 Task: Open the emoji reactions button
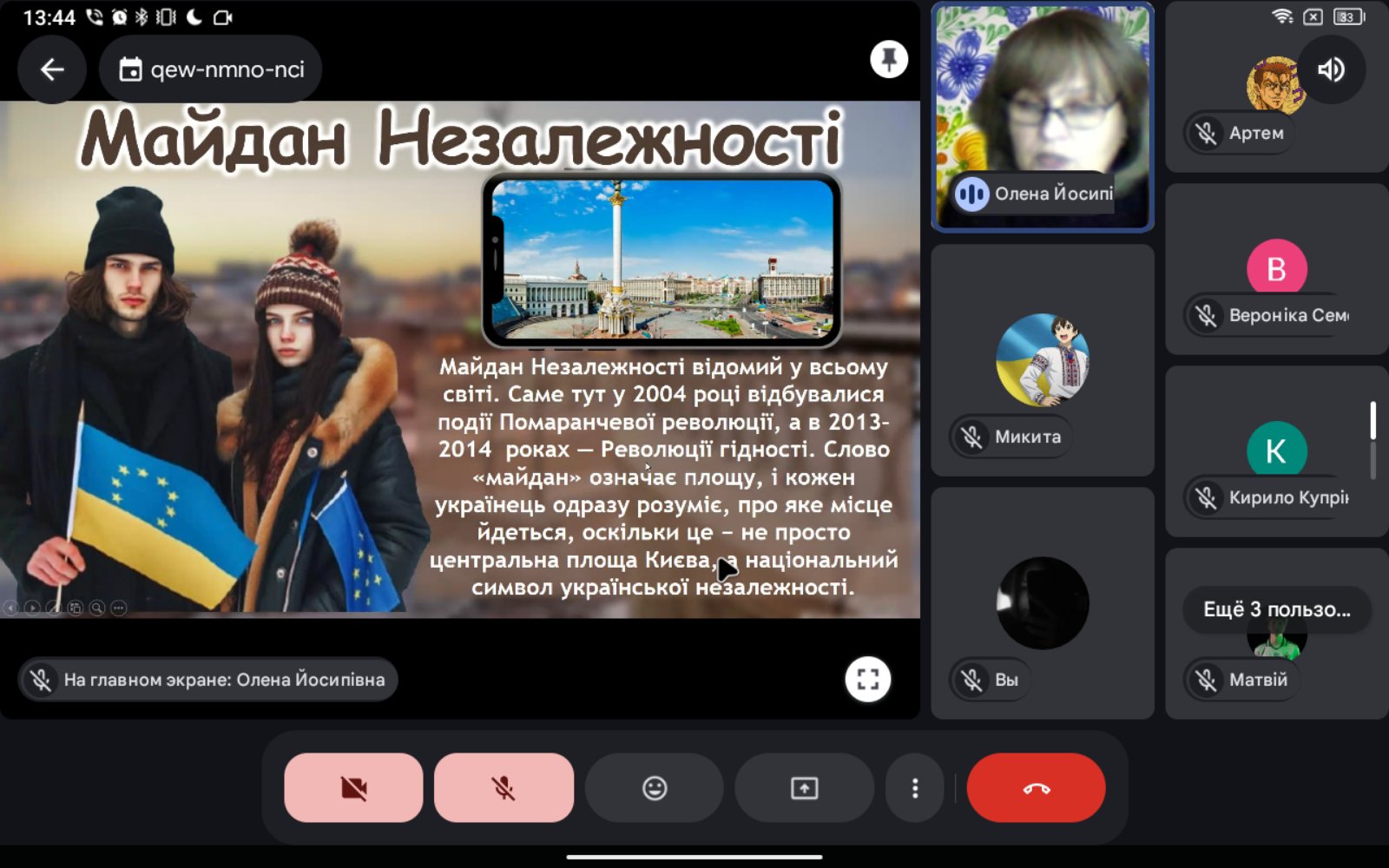pos(654,787)
